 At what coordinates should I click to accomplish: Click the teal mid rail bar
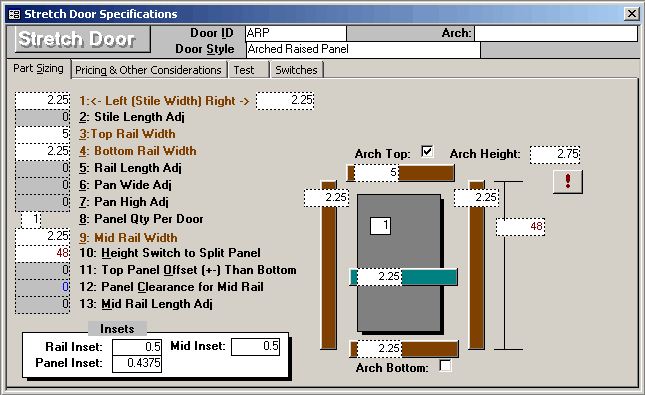(x=429, y=277)
